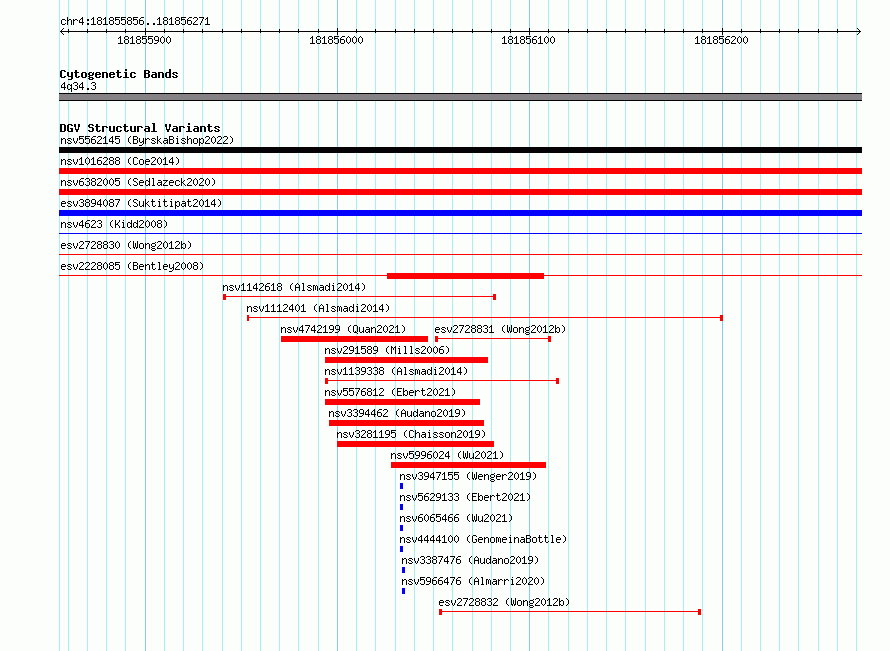The width and height of the screenshot is (890, 651).
Task: Click the thick blue esv3894087 bar
Action: [460, 213]
